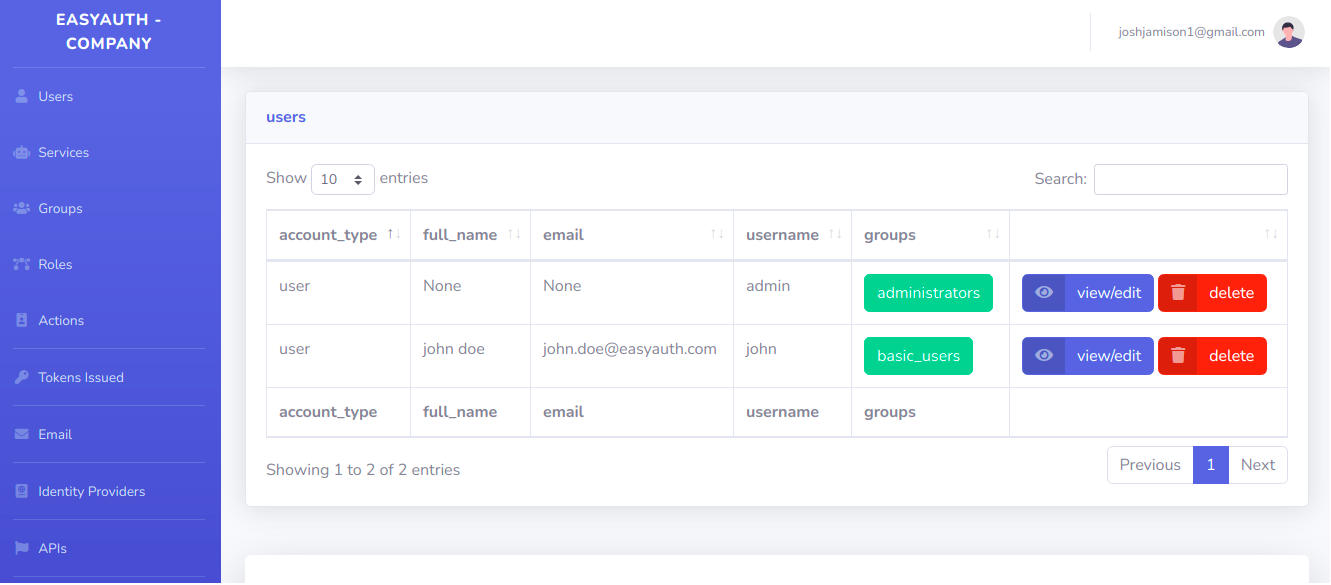Viewport: 1331px width, 585px height.
Task: Click the trash icon in john row
Action: coord(1178,356)
